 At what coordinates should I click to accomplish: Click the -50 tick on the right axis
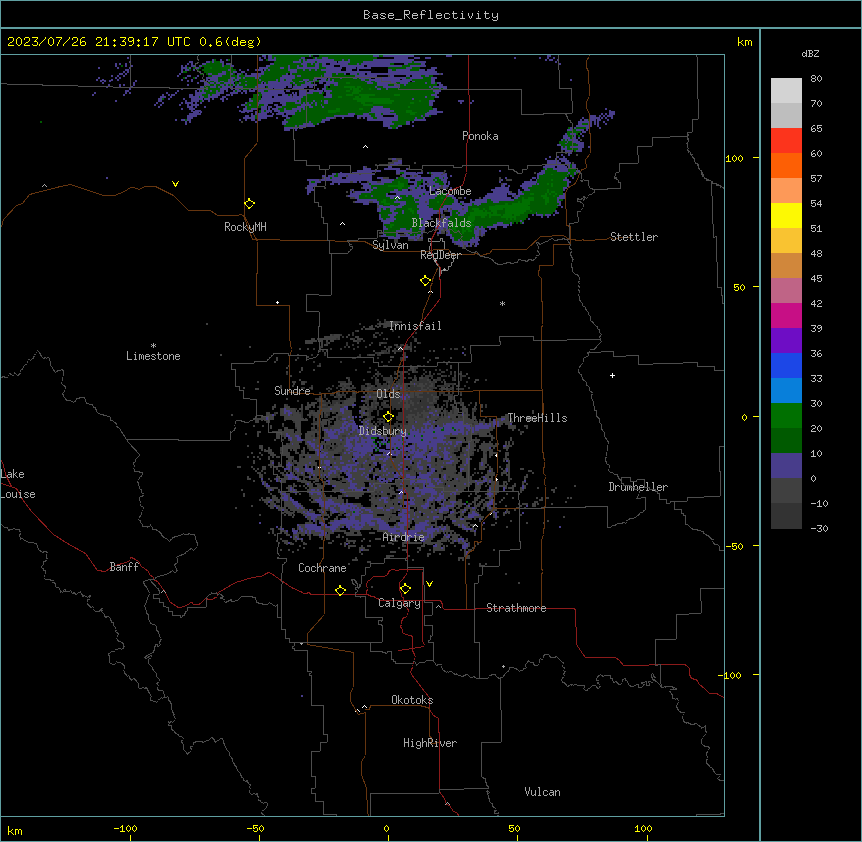pyautogui.click(x=734, y=546)
